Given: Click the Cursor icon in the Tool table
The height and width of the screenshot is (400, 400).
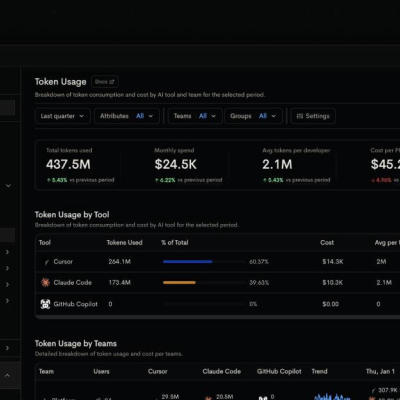Looking at the screenshot, I should tap(47, 262).
